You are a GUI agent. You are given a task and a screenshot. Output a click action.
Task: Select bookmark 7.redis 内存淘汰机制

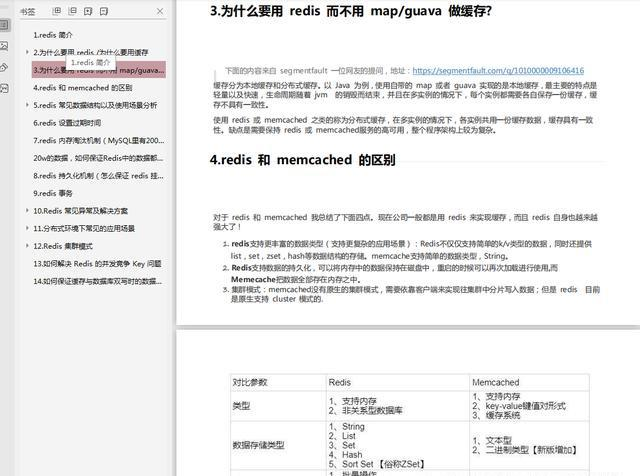[98, 140]
